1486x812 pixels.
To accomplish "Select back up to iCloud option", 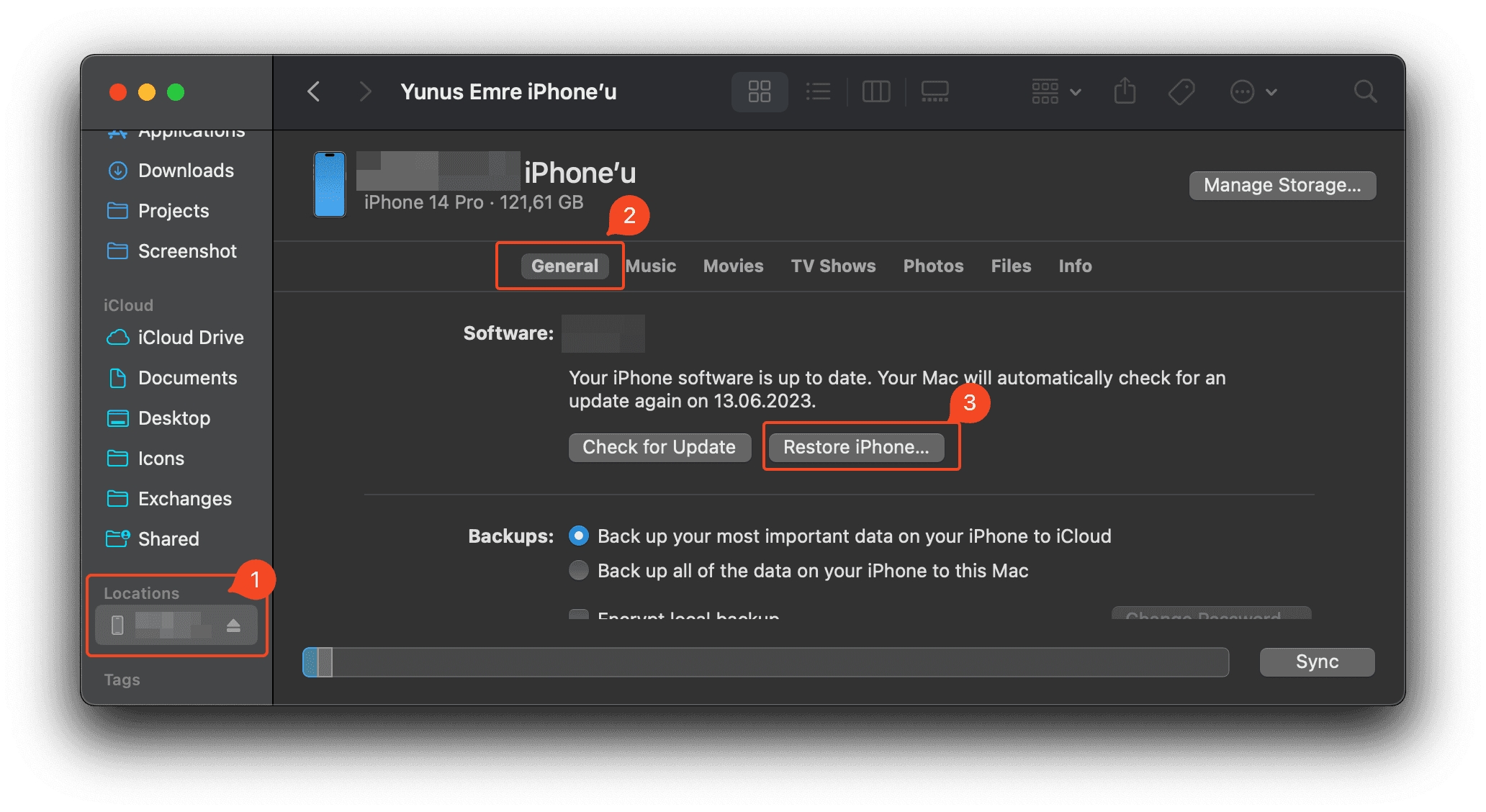I will pos(579,536).
